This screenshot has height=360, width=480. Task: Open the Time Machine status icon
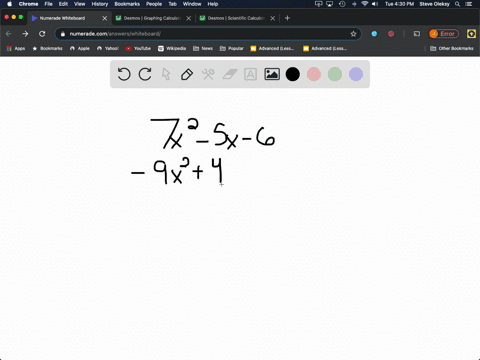click(342, 4)
